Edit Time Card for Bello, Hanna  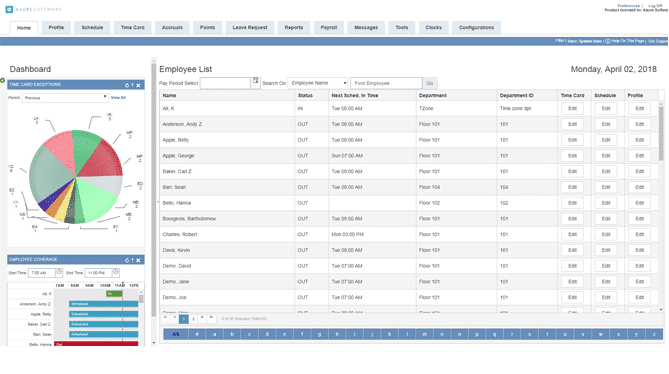(x=572, y=203)
